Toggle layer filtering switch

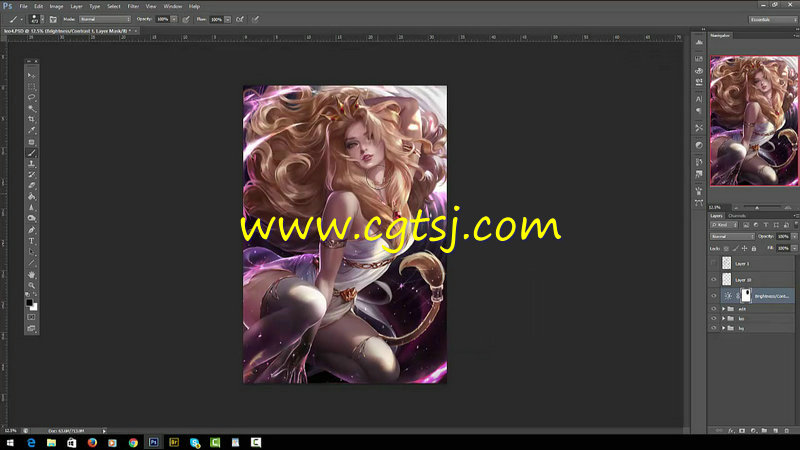tap(795, 224)
